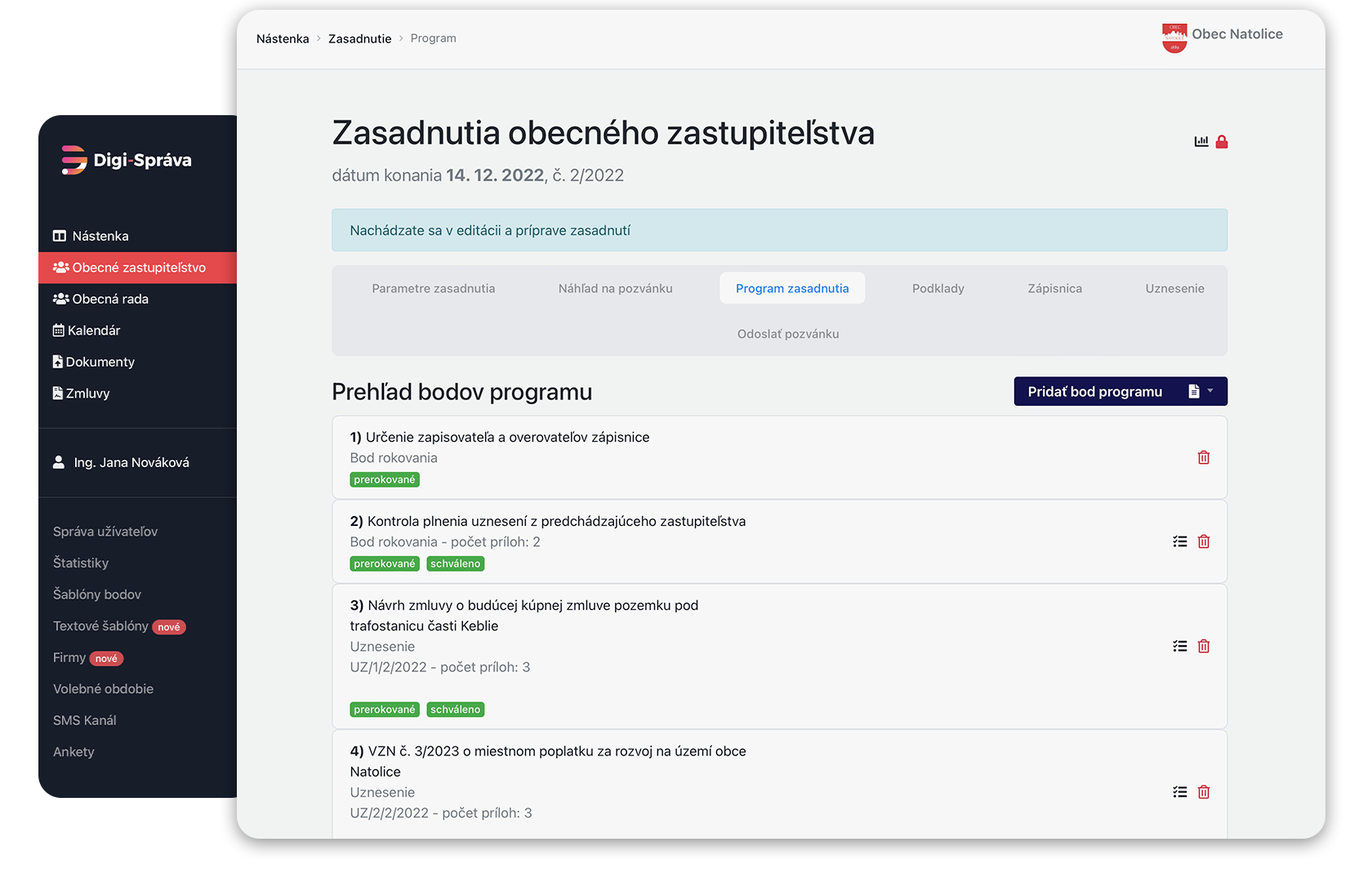Image resolution: width=1372 pixels, height=882 pixels.
Task: Click the text UZ/1/2/2022 - počet príloh: 3
Action: (x=440, y=667)
